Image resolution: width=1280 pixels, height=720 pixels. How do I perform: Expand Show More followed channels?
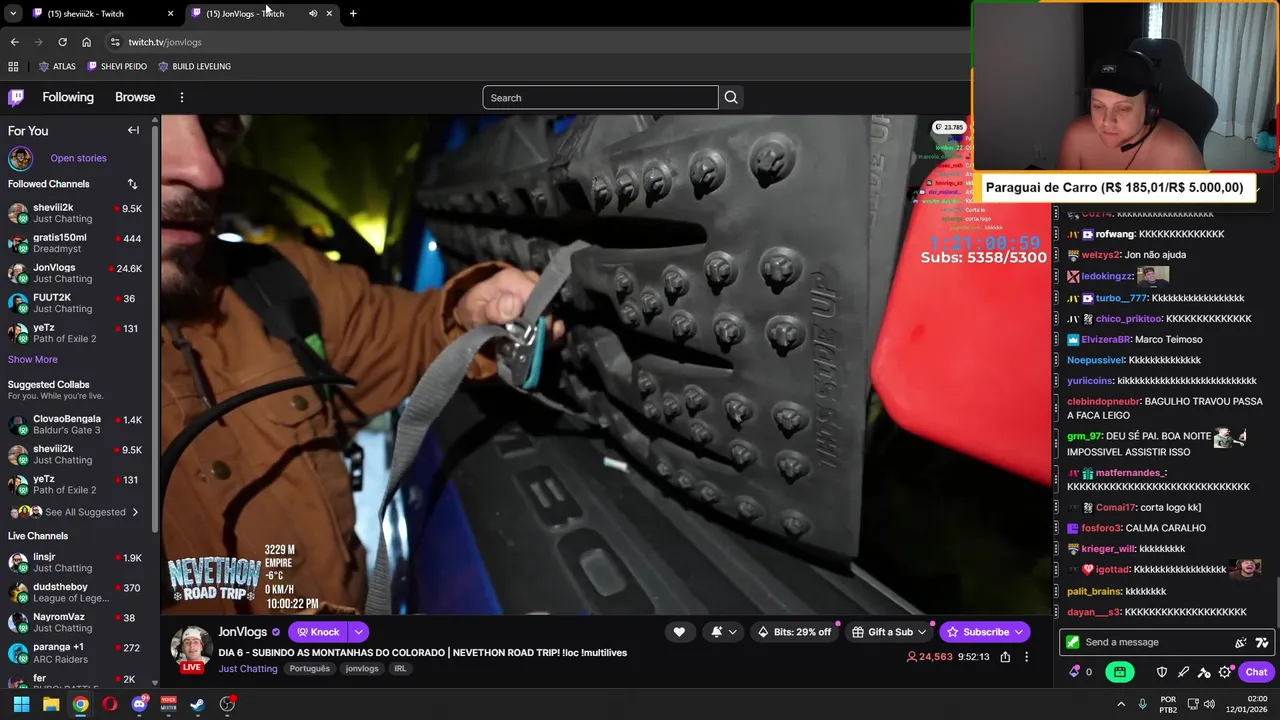(x=33, y=359)
